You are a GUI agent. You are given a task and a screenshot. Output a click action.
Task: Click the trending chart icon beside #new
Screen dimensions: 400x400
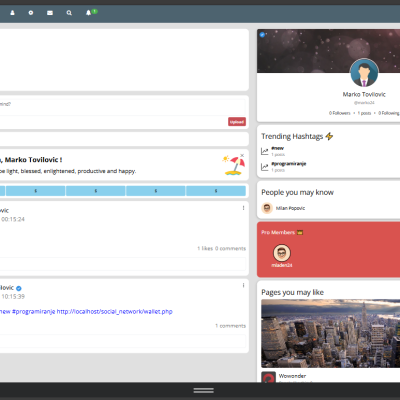[265, 151]
